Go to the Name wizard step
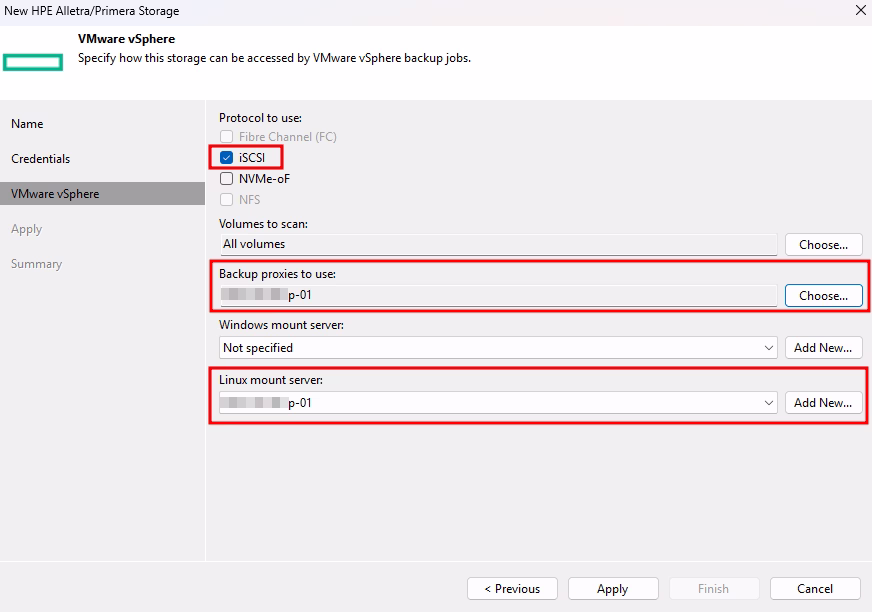This screenshot has width=872, height=612. click(28, 124)
